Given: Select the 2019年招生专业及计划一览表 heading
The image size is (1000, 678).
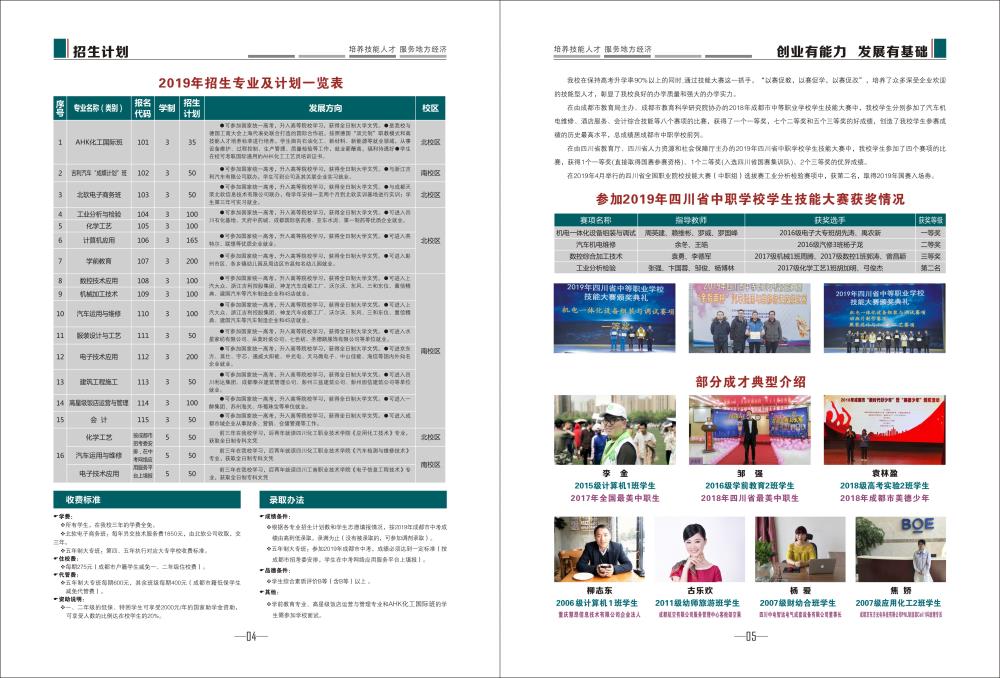Looking at the screenshot, I should coord(251,83).
